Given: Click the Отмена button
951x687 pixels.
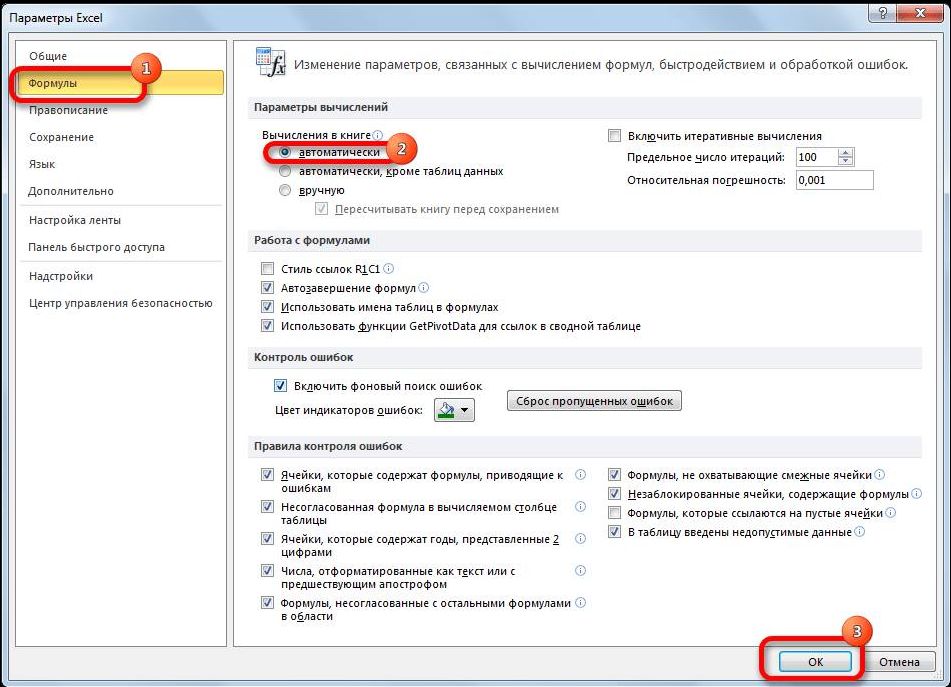Looking at the screenshot, I should coord(899,662).
